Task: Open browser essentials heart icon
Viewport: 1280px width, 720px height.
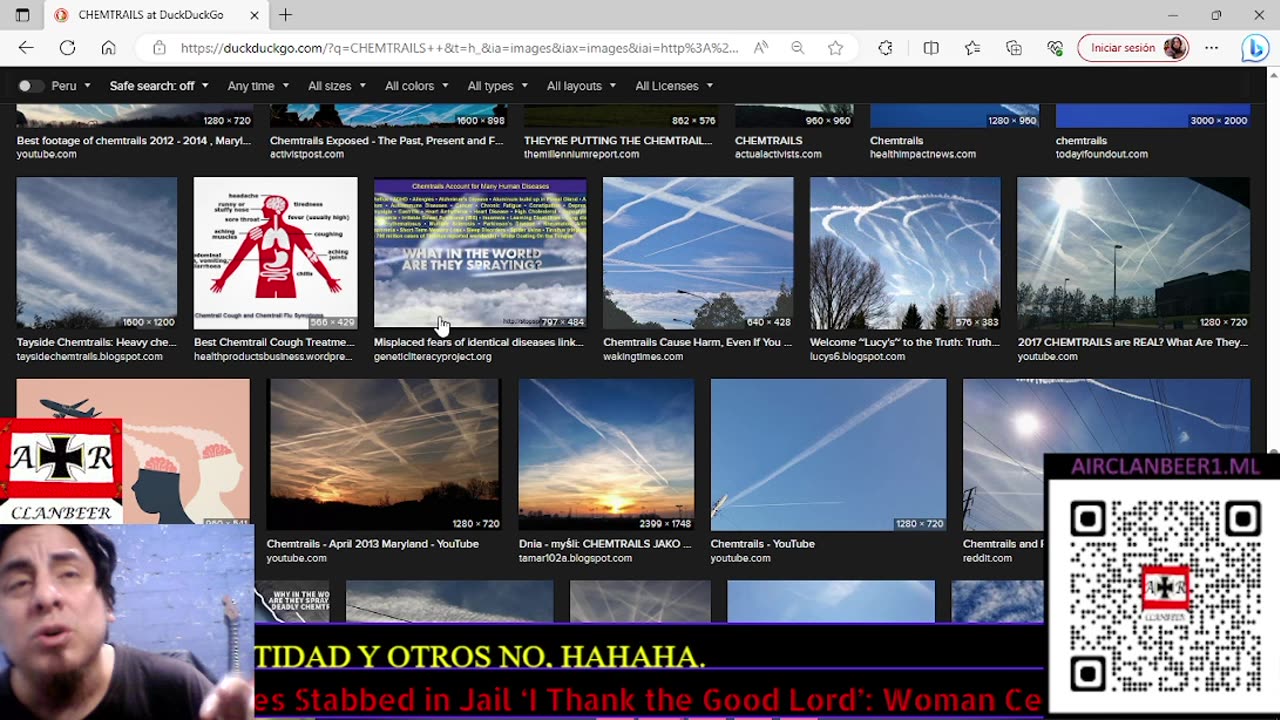Action: point(1055,48)
